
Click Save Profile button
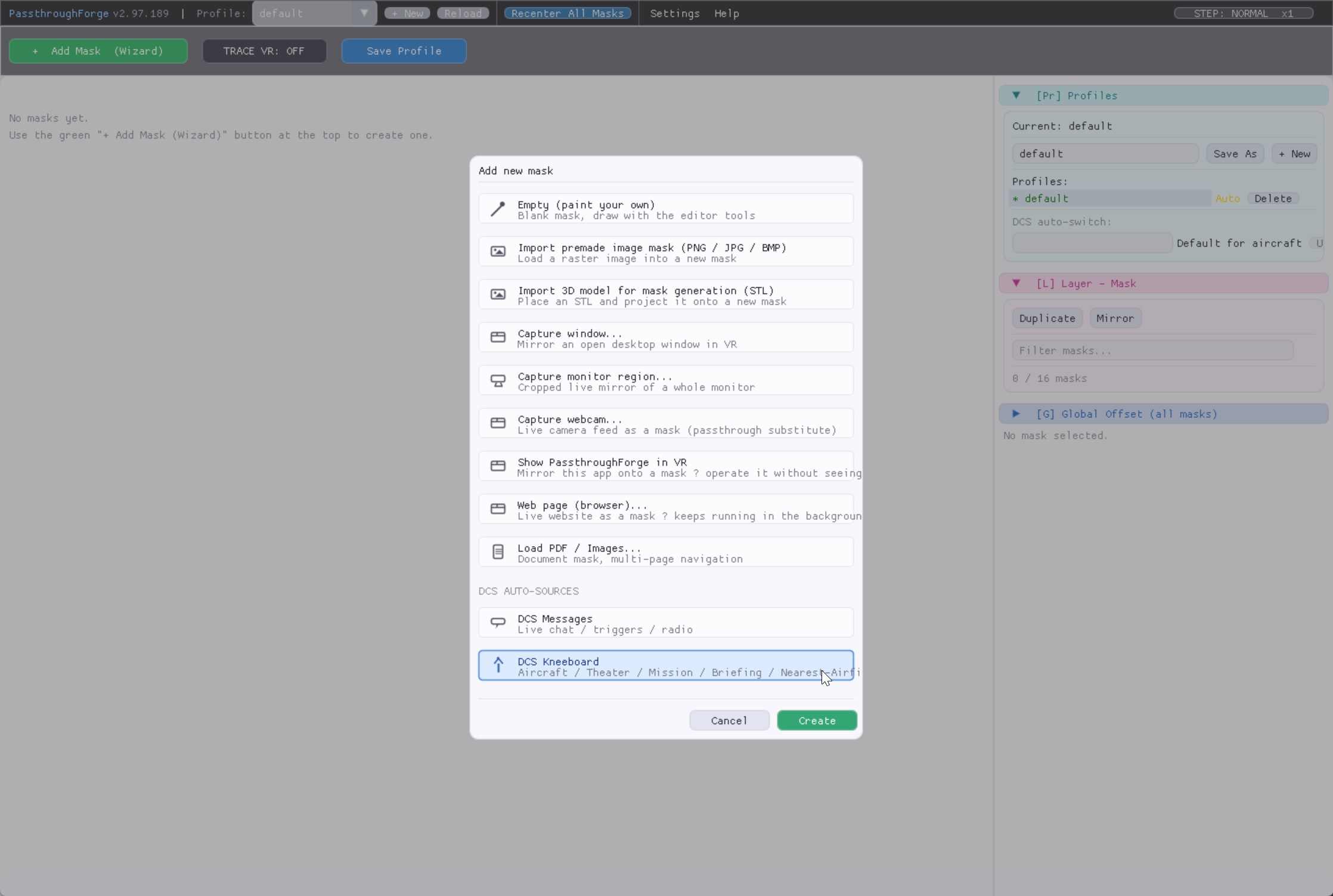[404, 51]
